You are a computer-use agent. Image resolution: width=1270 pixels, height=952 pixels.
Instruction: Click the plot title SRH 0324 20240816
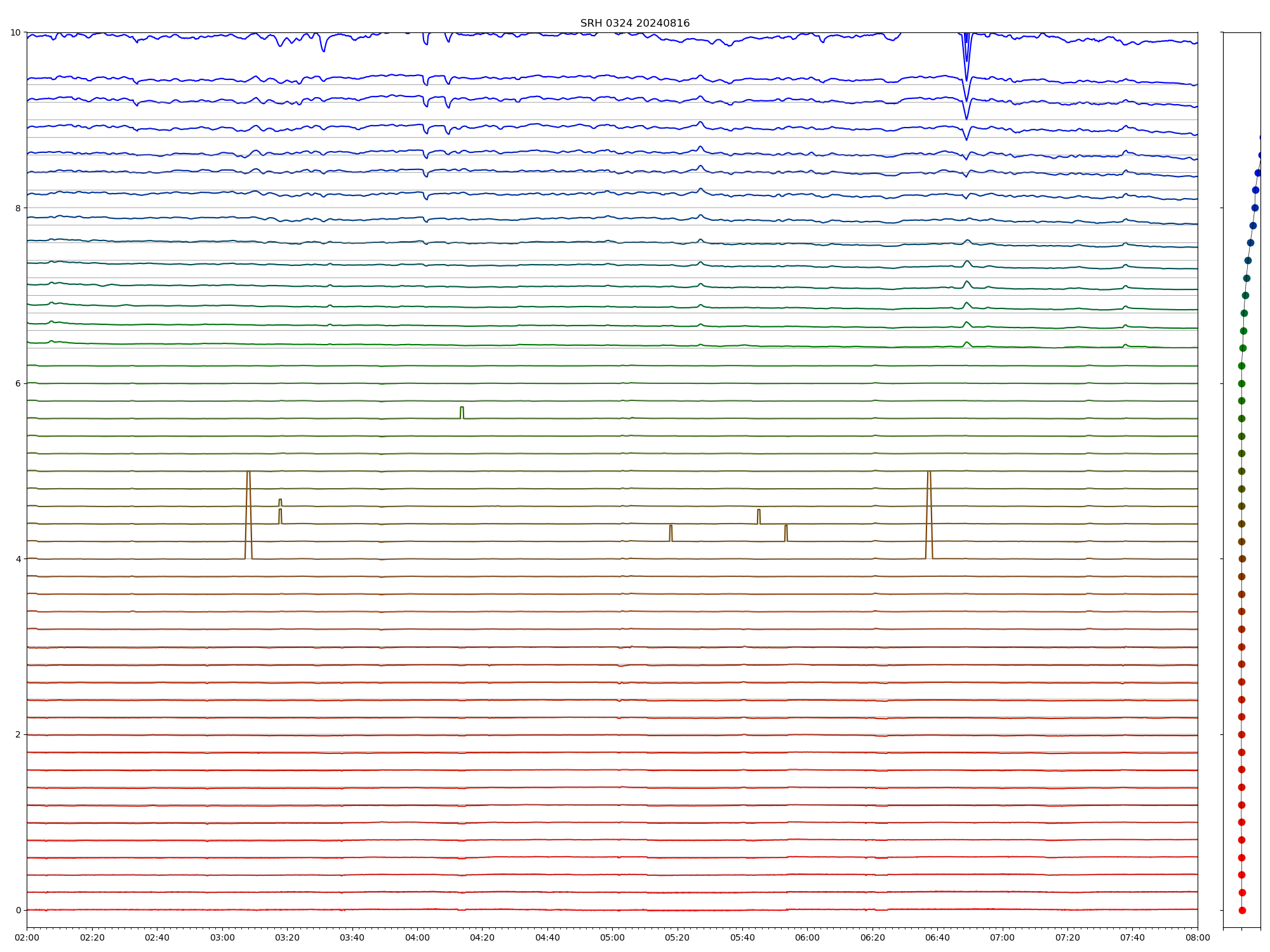(x=634, y=23)
